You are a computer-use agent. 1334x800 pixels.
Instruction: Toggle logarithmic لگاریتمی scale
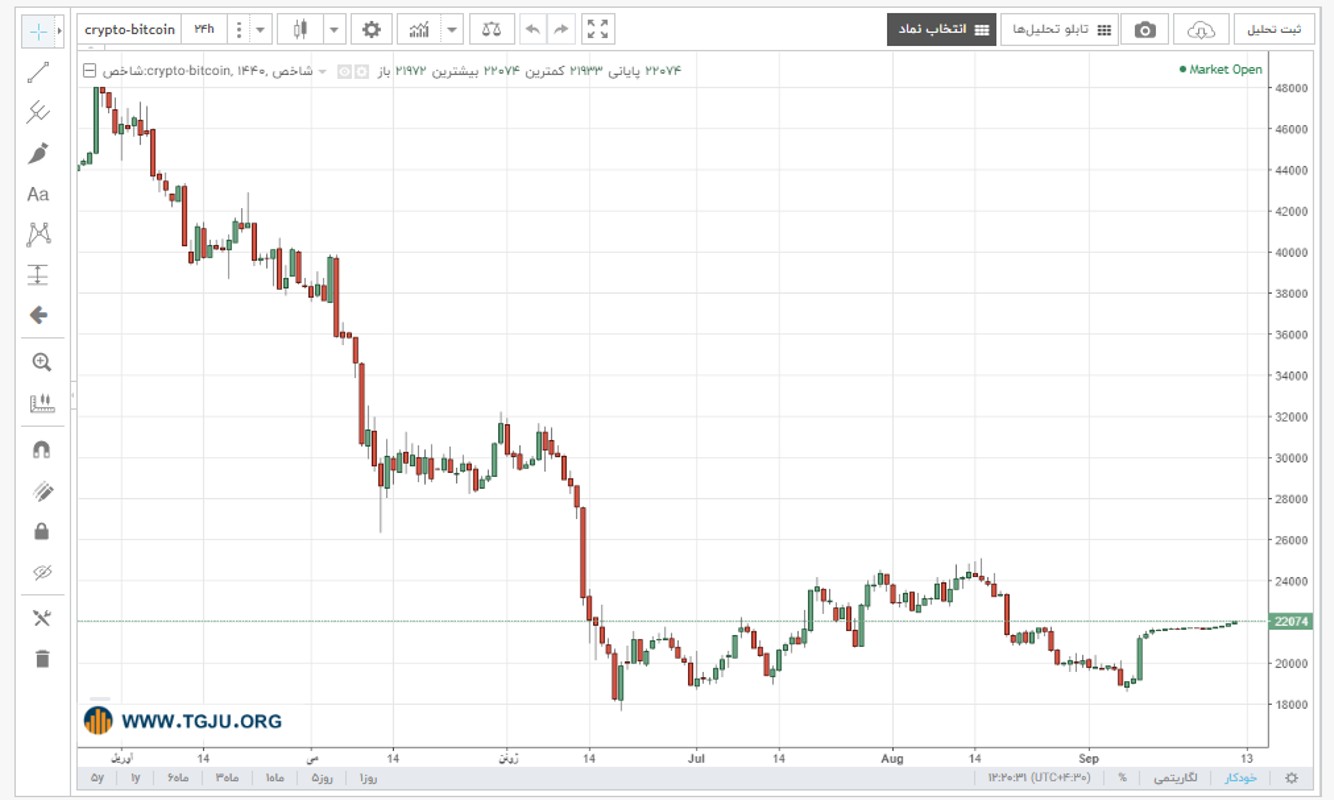[1173, 777]
